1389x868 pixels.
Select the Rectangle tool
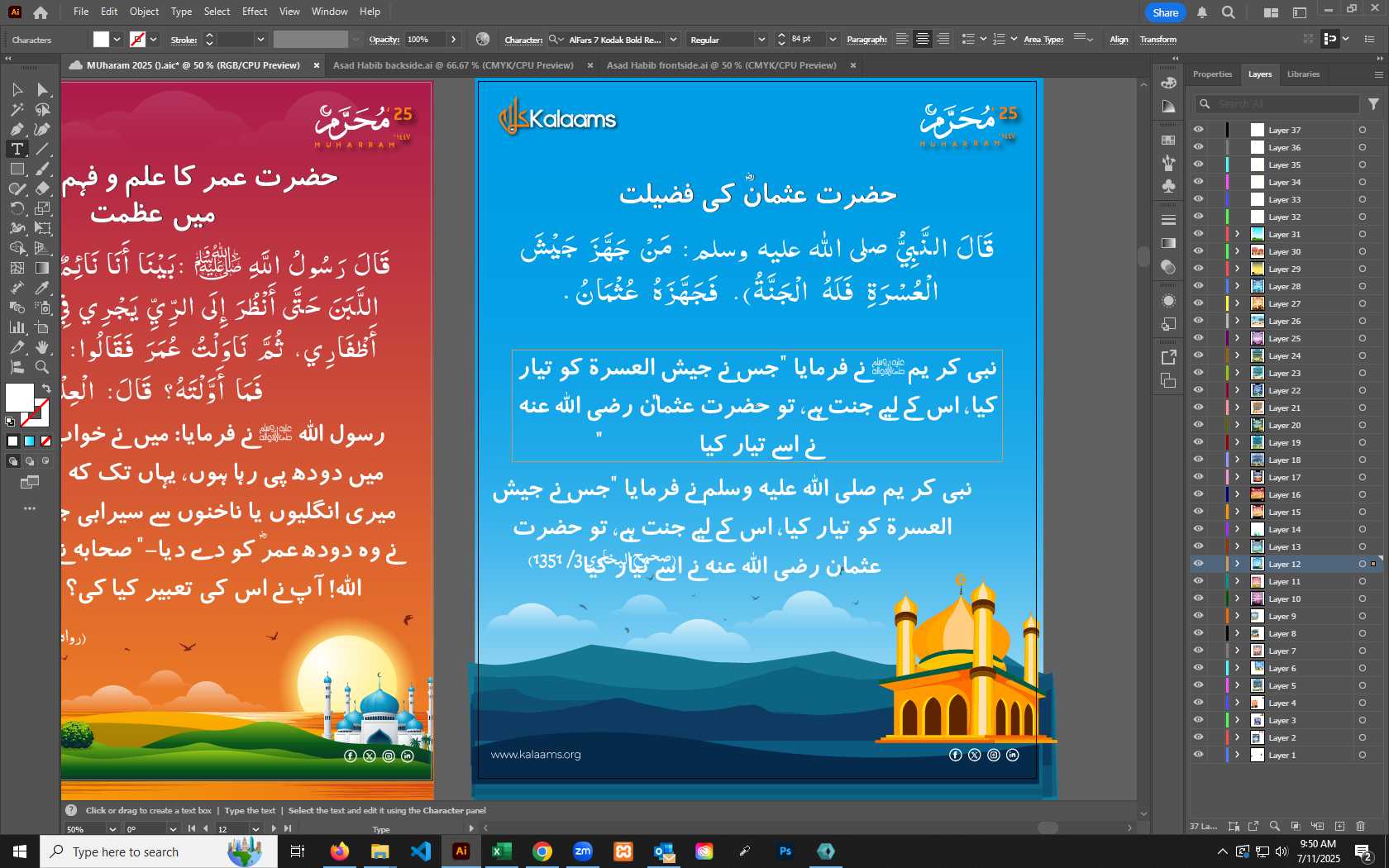[x=17, y=169]
